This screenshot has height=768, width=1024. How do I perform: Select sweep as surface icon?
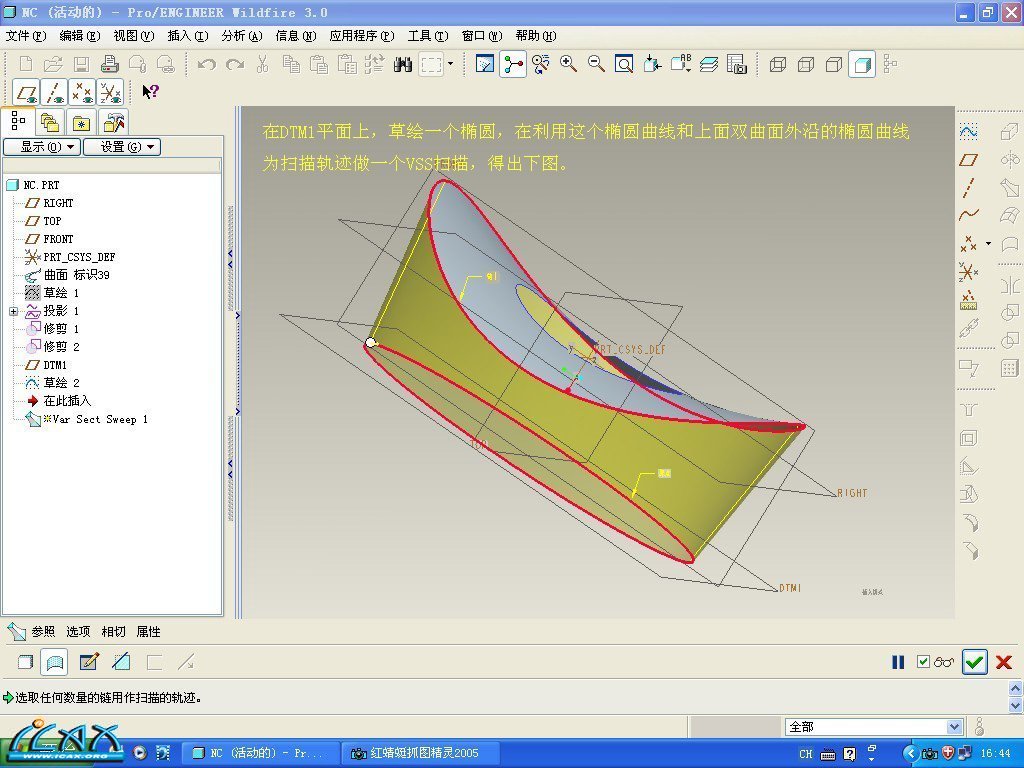coord(55,662)
